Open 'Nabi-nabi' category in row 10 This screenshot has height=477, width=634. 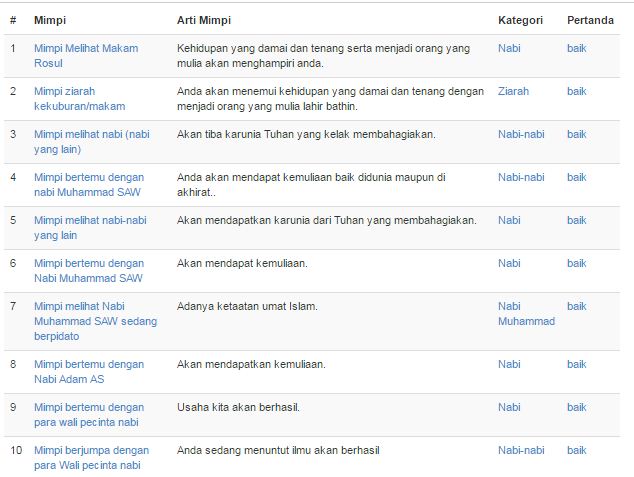(521, 450)
